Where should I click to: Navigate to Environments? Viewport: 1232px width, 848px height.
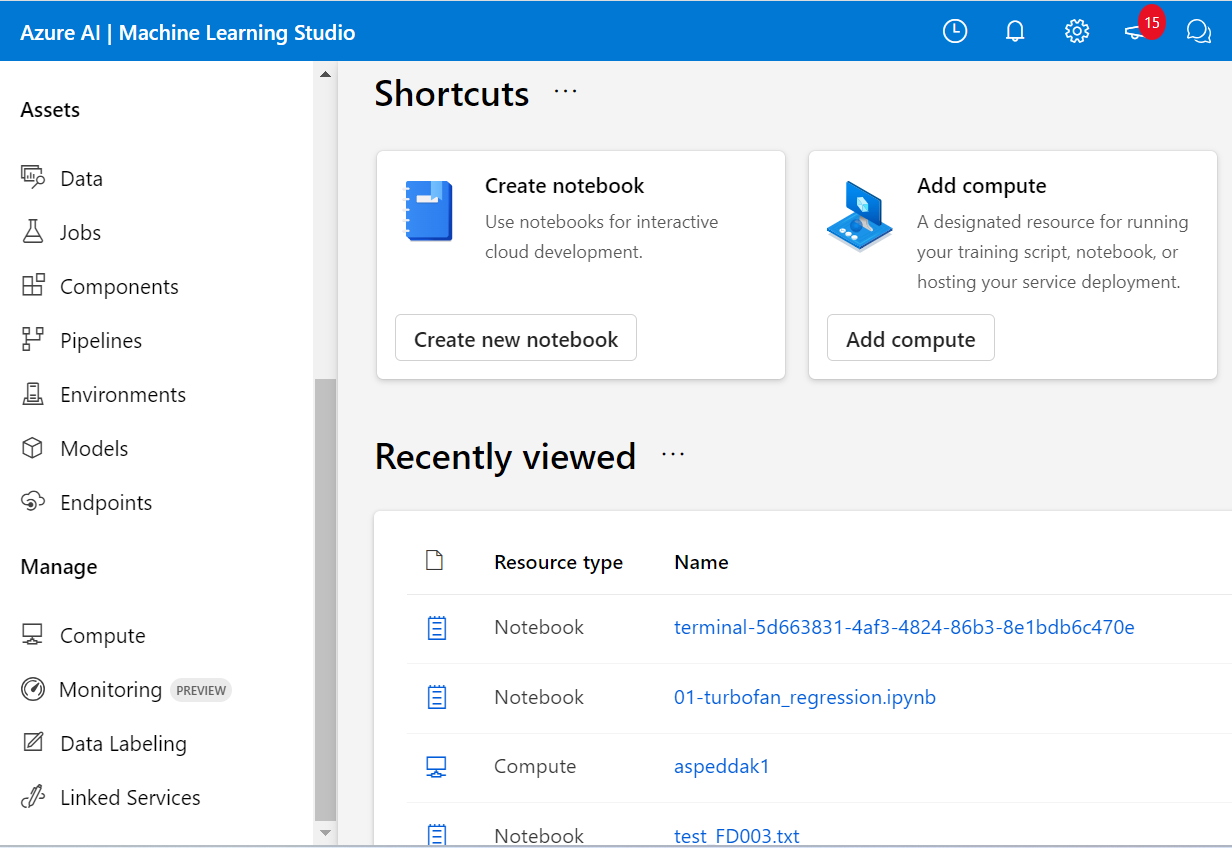[123, 394]
